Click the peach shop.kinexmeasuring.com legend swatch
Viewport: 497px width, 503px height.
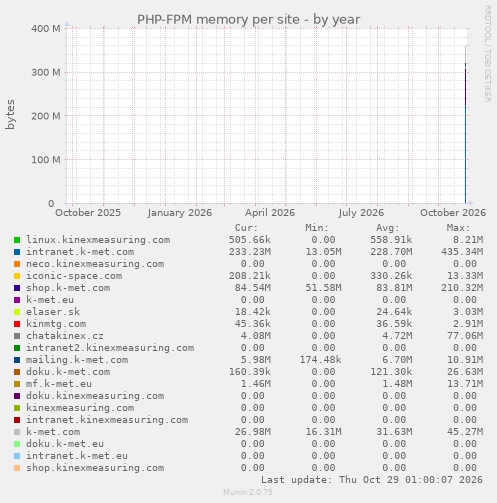17,468
